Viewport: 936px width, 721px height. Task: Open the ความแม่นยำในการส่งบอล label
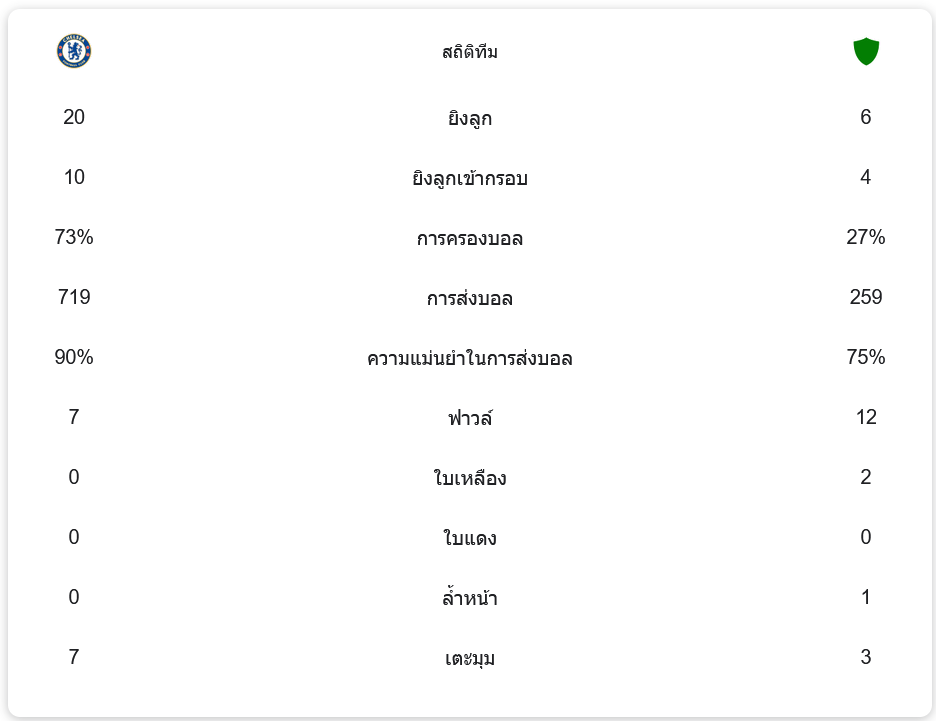tap(469, 358)
